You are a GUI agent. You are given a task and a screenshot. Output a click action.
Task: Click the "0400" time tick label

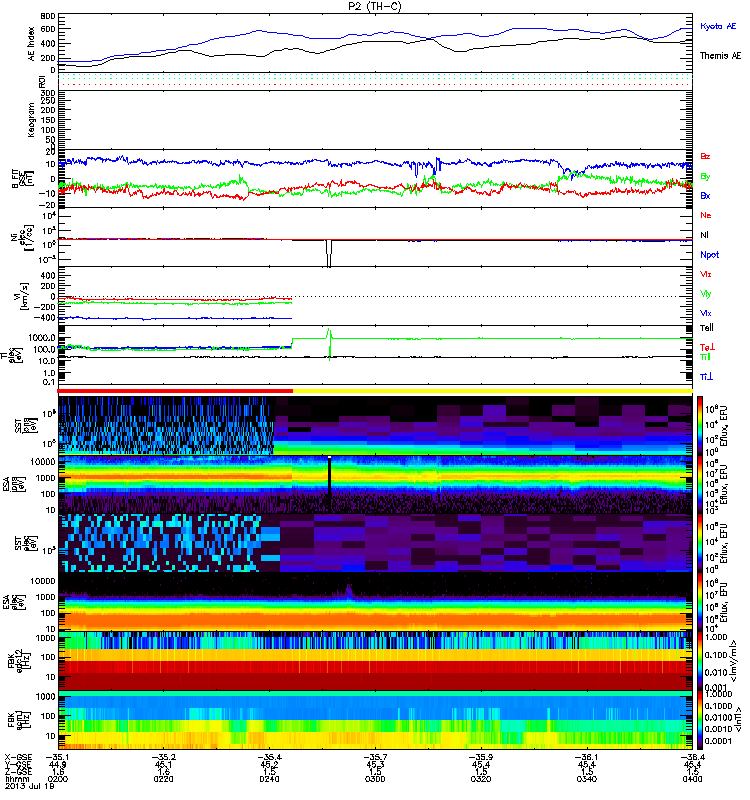point(692,779)
